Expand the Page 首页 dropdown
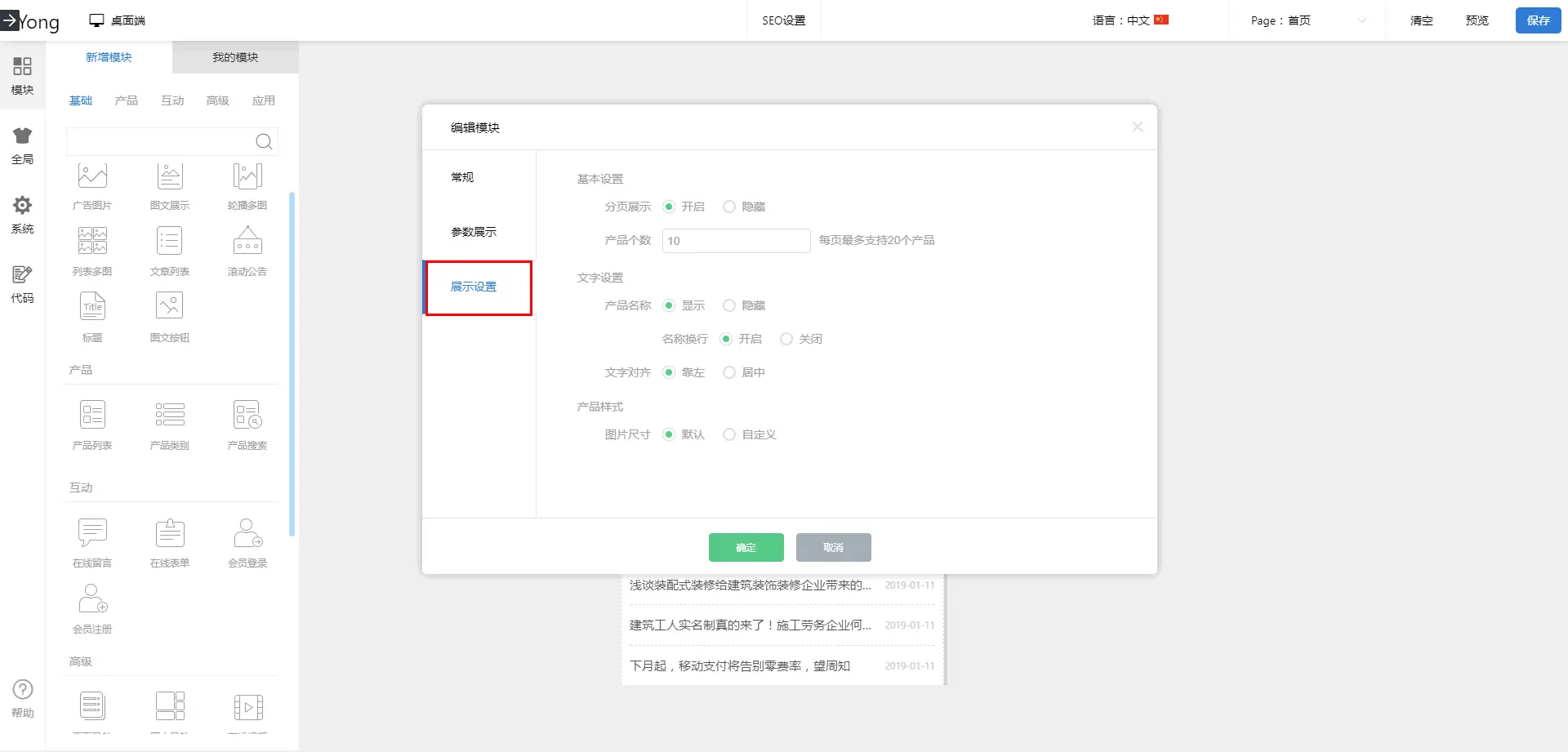The image size is (1568, 752). coord(1307,20)
